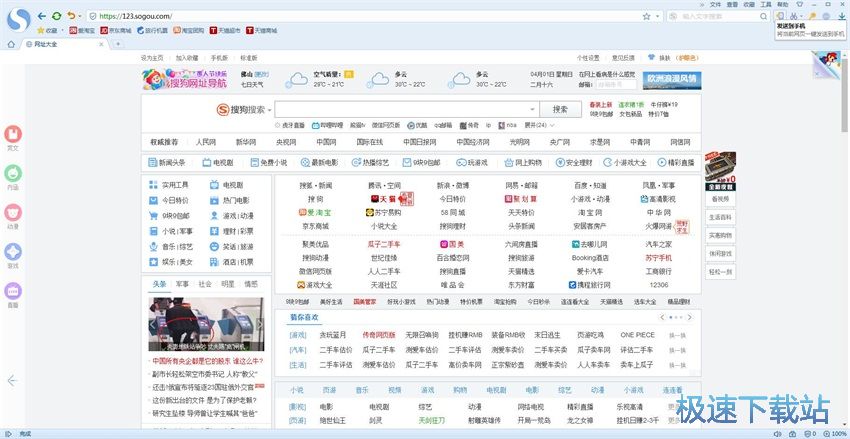Click the 佛山 city 更改 link
850x439 pixels.
tap(261, 74)
